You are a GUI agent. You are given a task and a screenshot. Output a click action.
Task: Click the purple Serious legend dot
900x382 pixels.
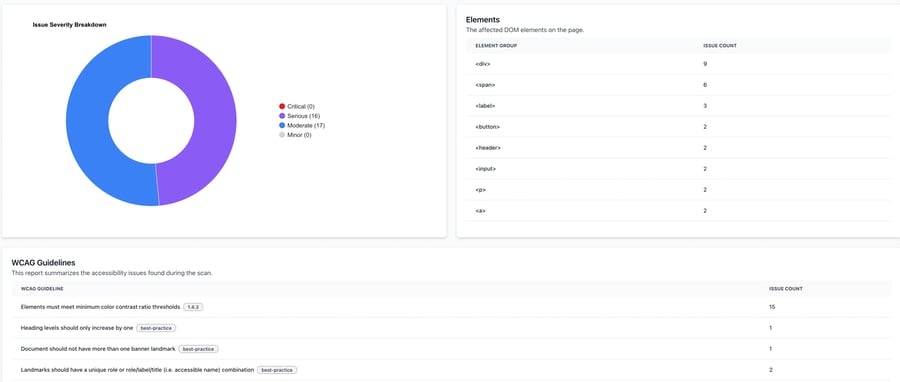[282, 116]
